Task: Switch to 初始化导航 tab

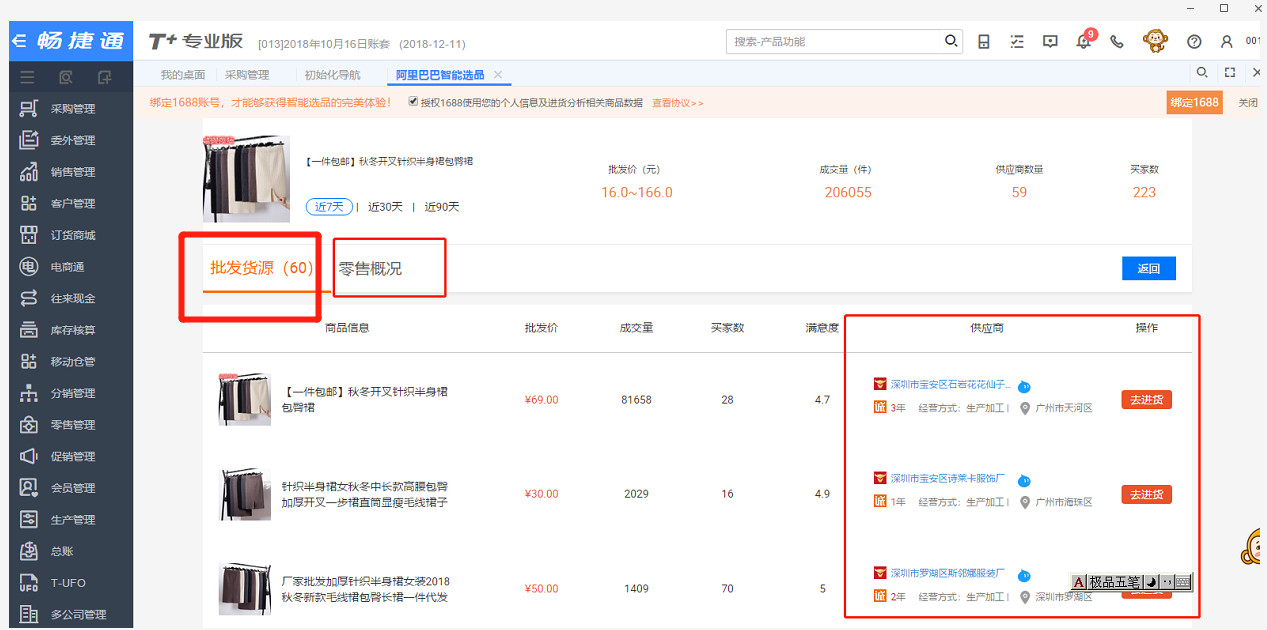Action: point(331,75)
